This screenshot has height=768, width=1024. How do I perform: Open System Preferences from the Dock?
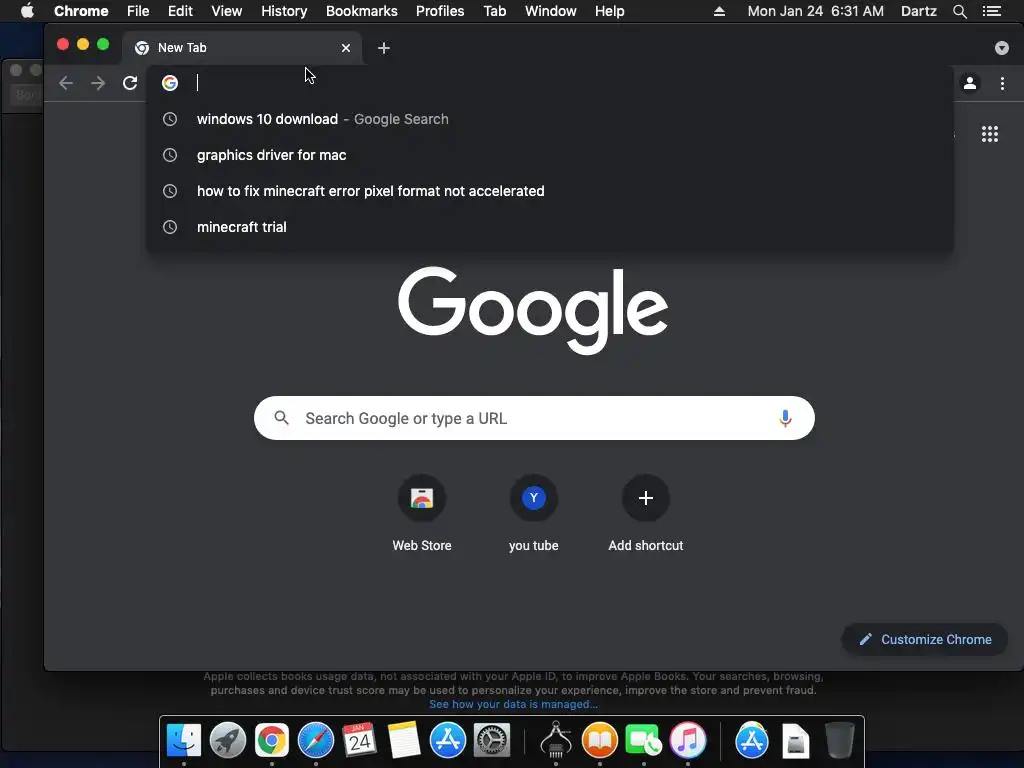click(491, 740)
